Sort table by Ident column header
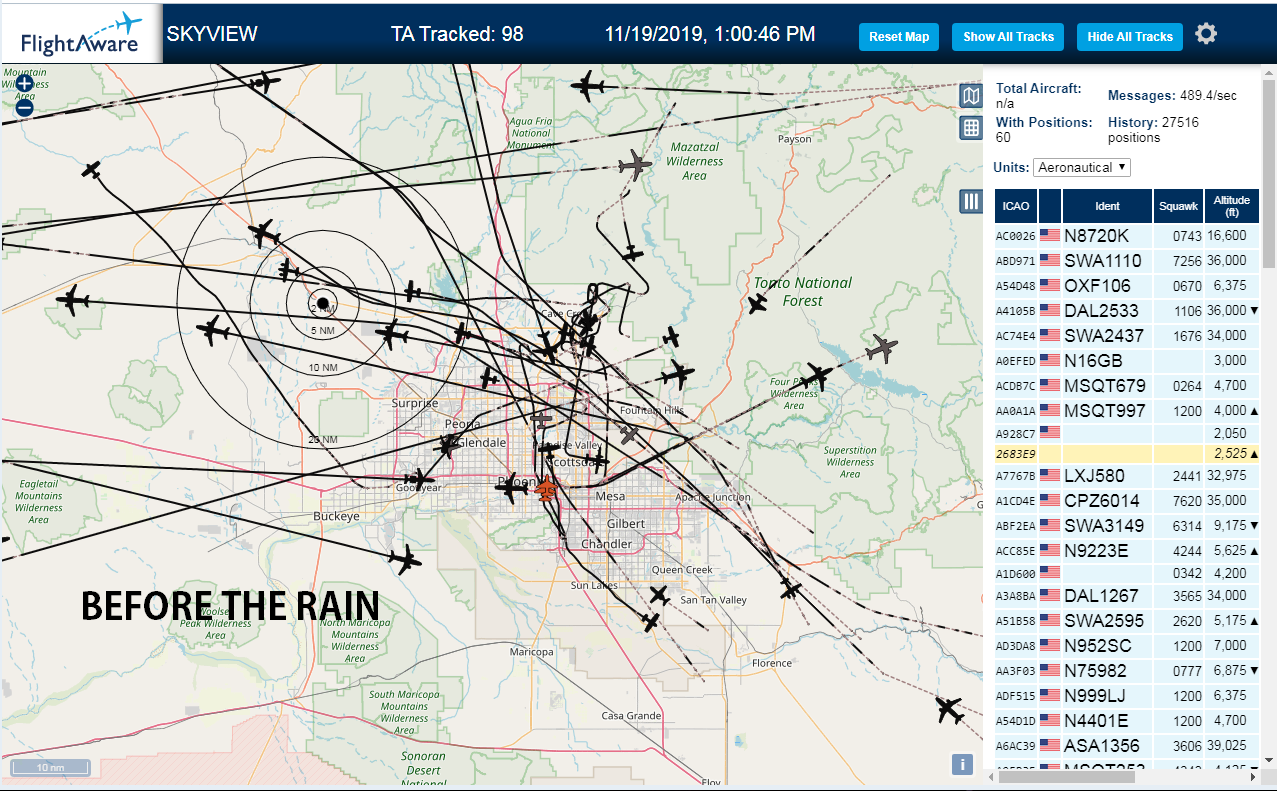This screenshot has width=1277, height=791. tap(1107, 206)
